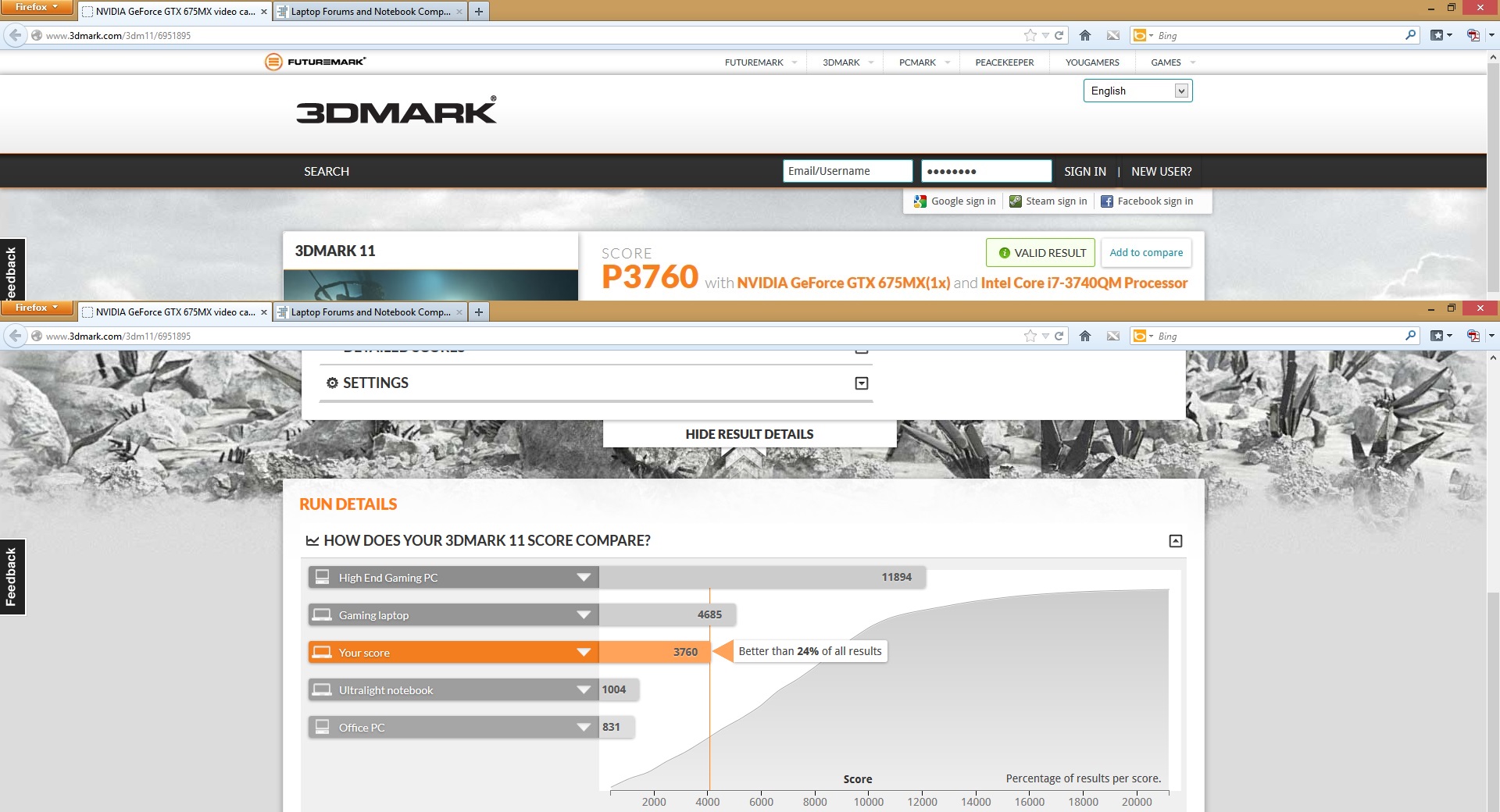Click search magnifier in upper Bing box
1500x812 pixels.
point(1410,35)
